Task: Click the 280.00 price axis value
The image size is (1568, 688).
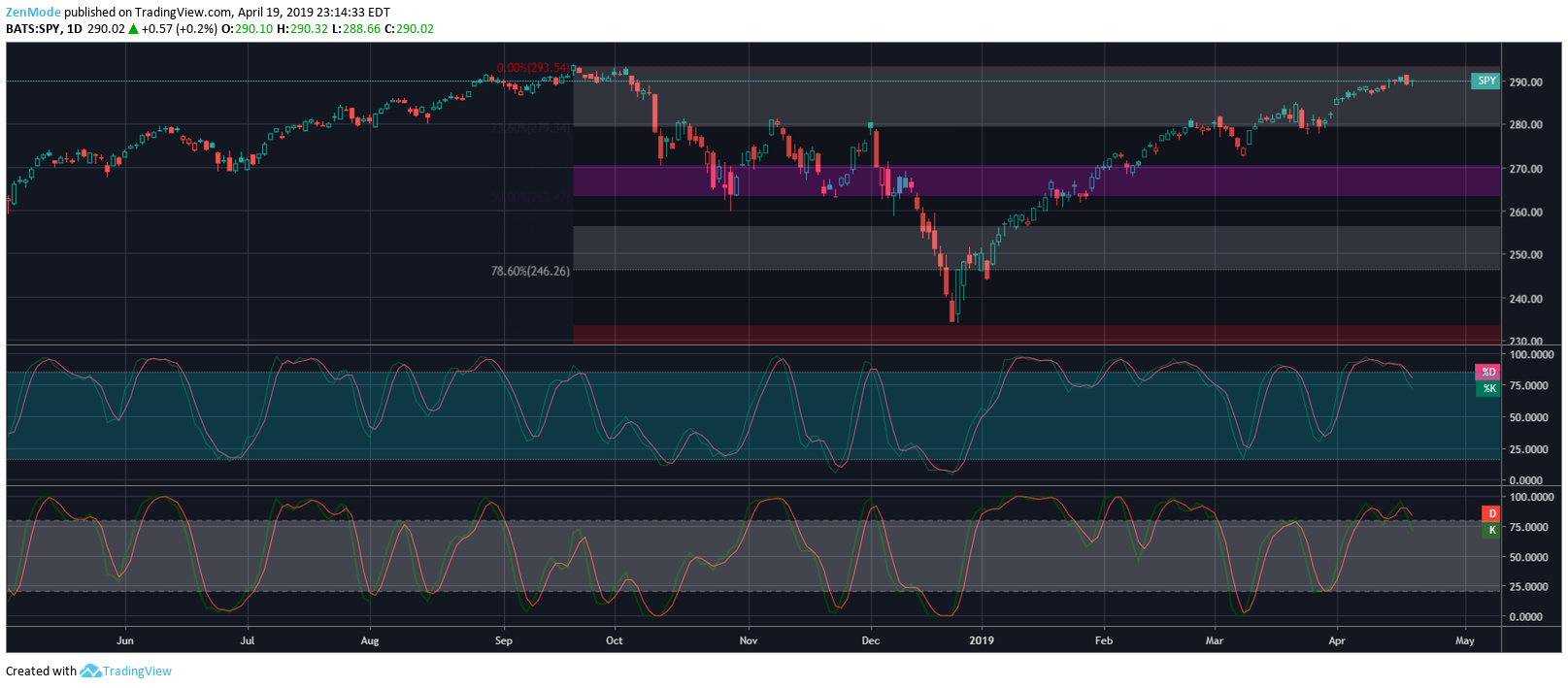Action: [x=1524, y=125]
